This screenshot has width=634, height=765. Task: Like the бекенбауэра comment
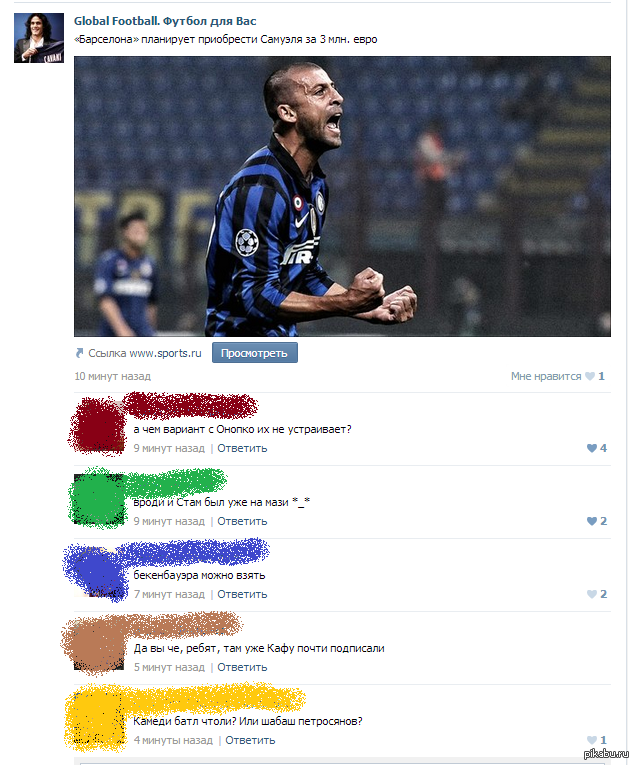pos(592,594)
